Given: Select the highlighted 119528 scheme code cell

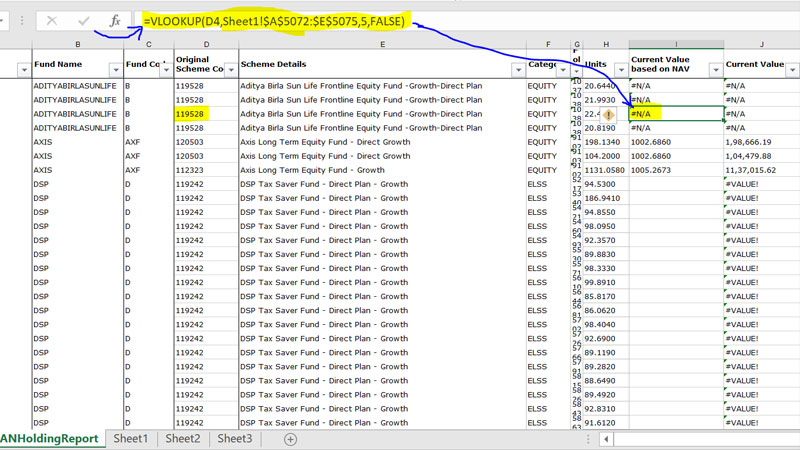Looking at the screenshot, I should click(x=206, y=114).
